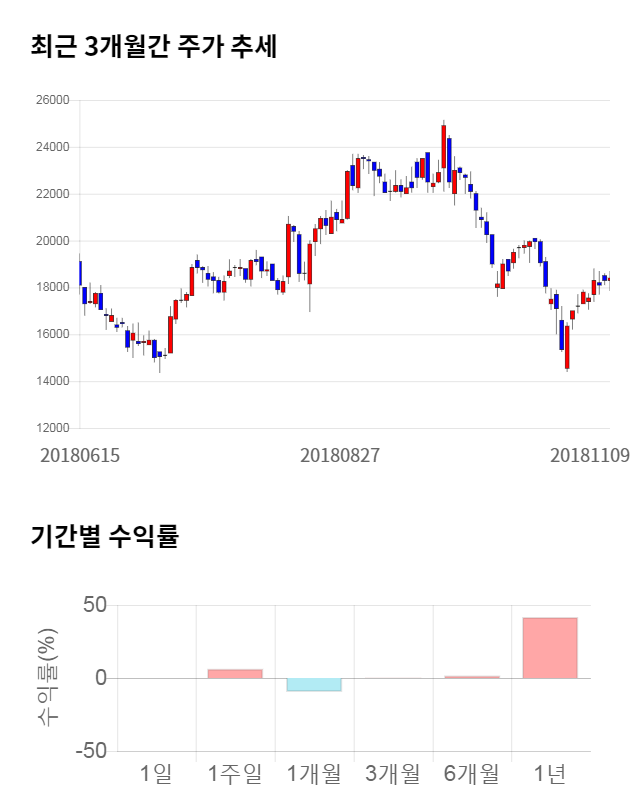Select the 3개월 period label
Viewport: 640px width, 810px height.
click(393, 773)
